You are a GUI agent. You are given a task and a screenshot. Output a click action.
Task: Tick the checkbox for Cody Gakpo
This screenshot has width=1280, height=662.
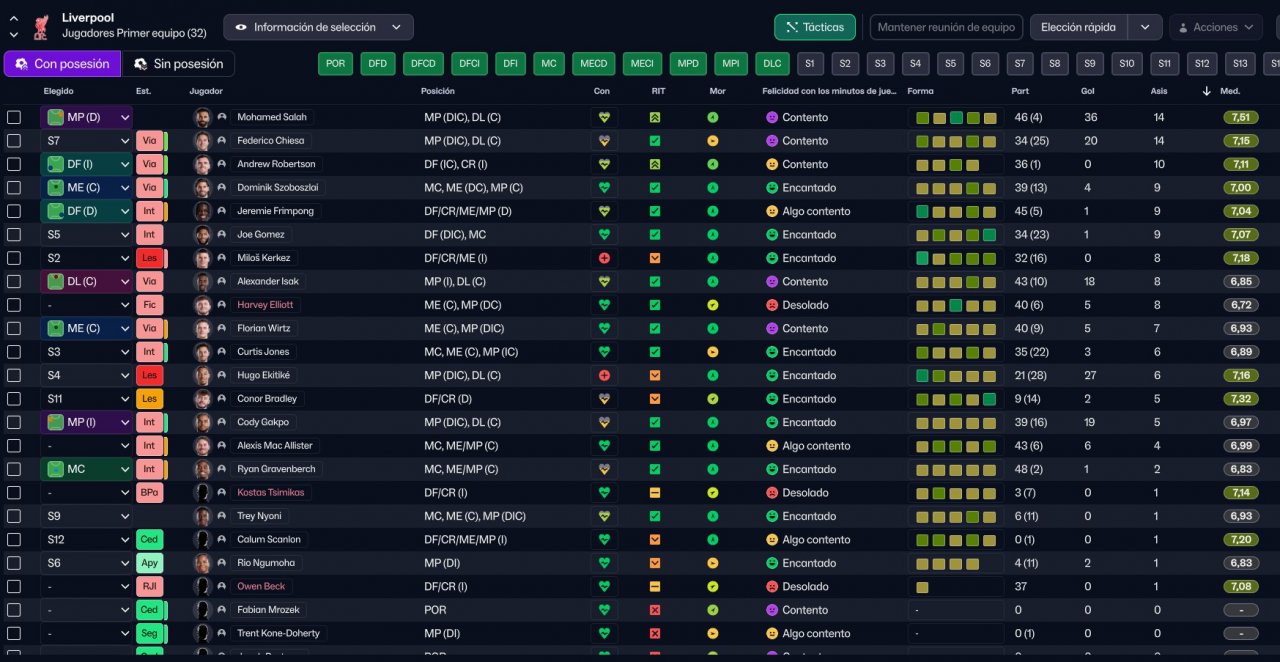[x=14, y=422]
